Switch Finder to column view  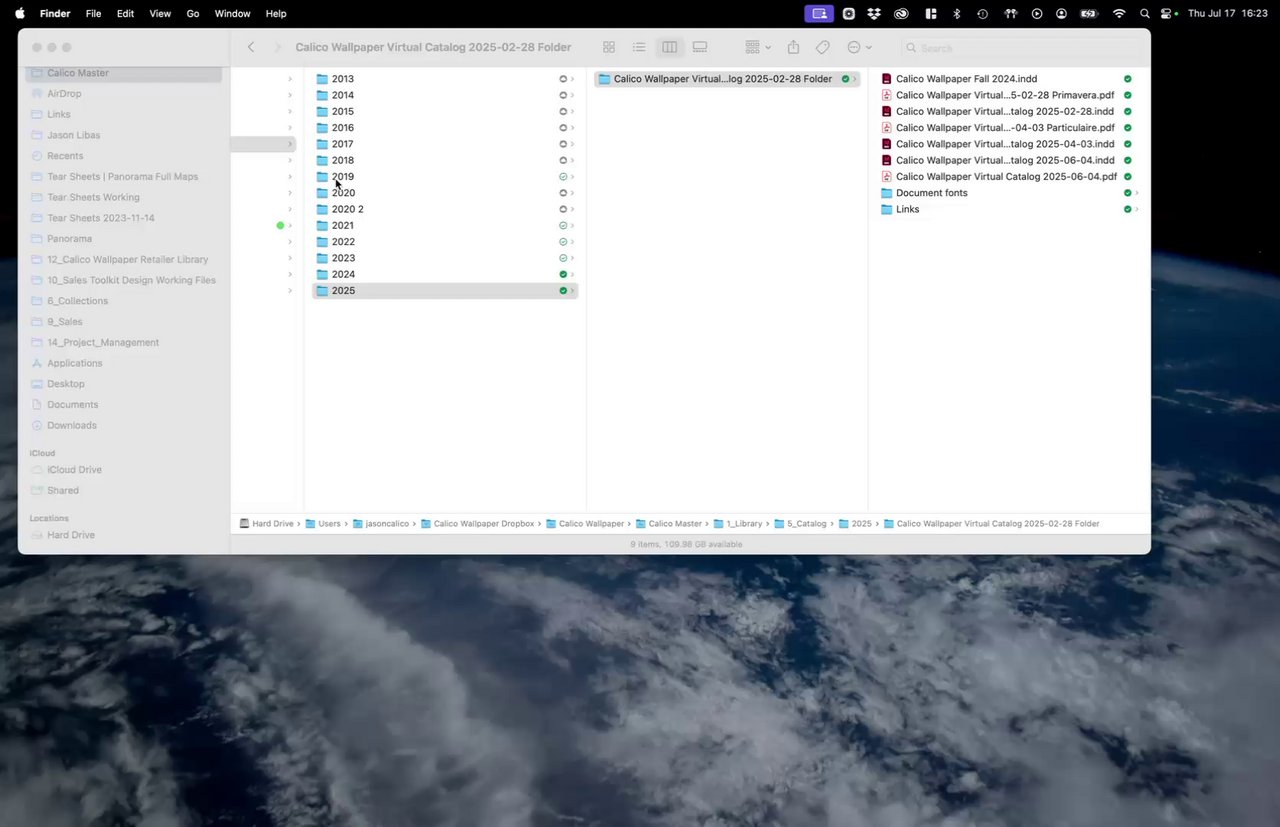coord(670,47)
